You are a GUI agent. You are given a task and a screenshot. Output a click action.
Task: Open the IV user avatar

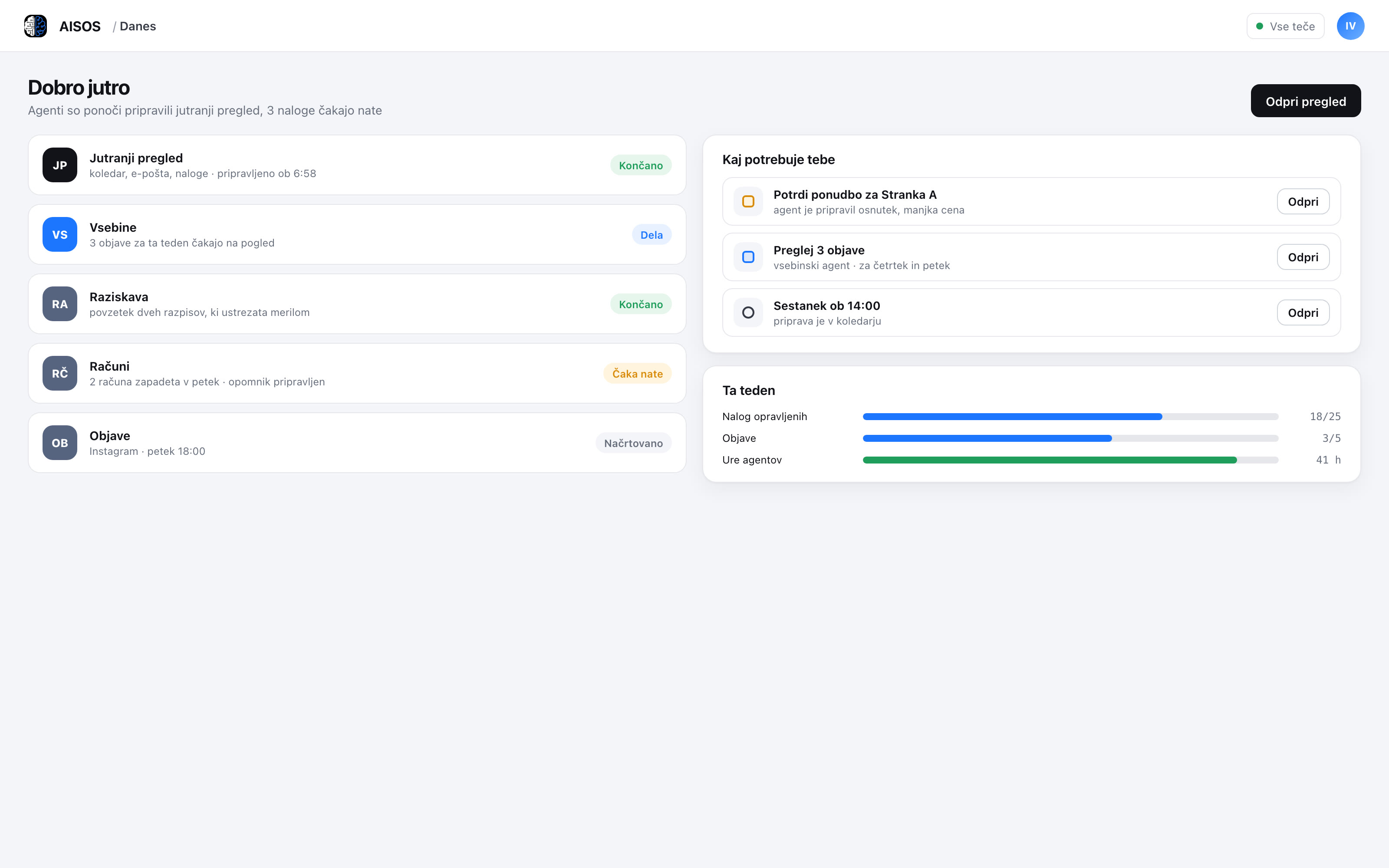tap(1350, 26)
